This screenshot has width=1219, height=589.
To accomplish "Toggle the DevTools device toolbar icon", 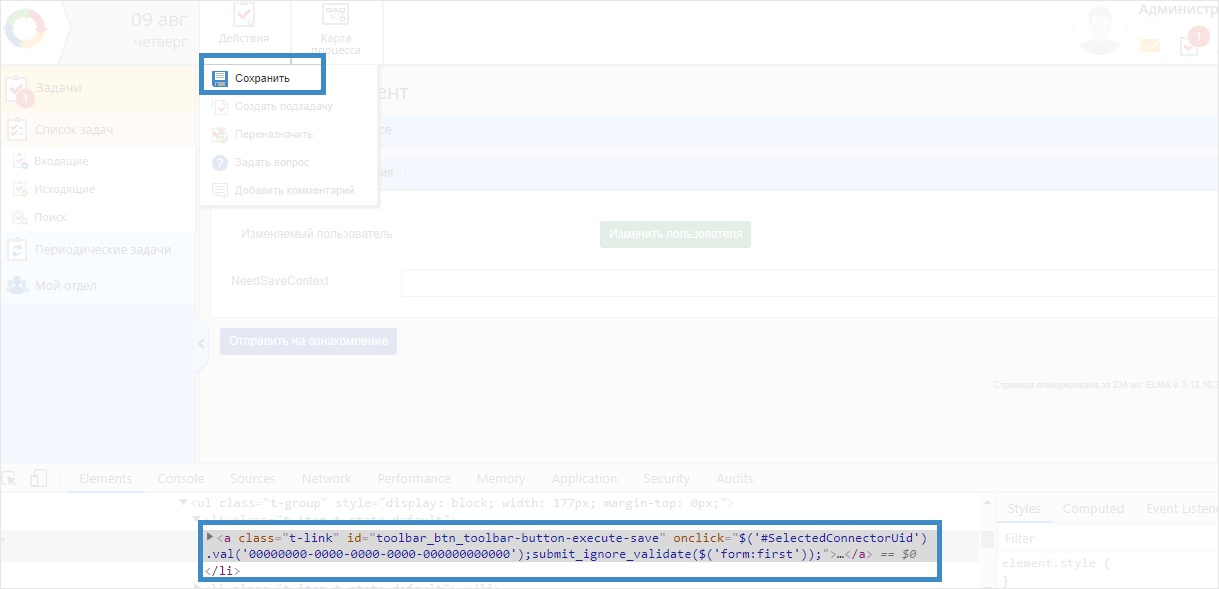I will (x=39, y=479).
